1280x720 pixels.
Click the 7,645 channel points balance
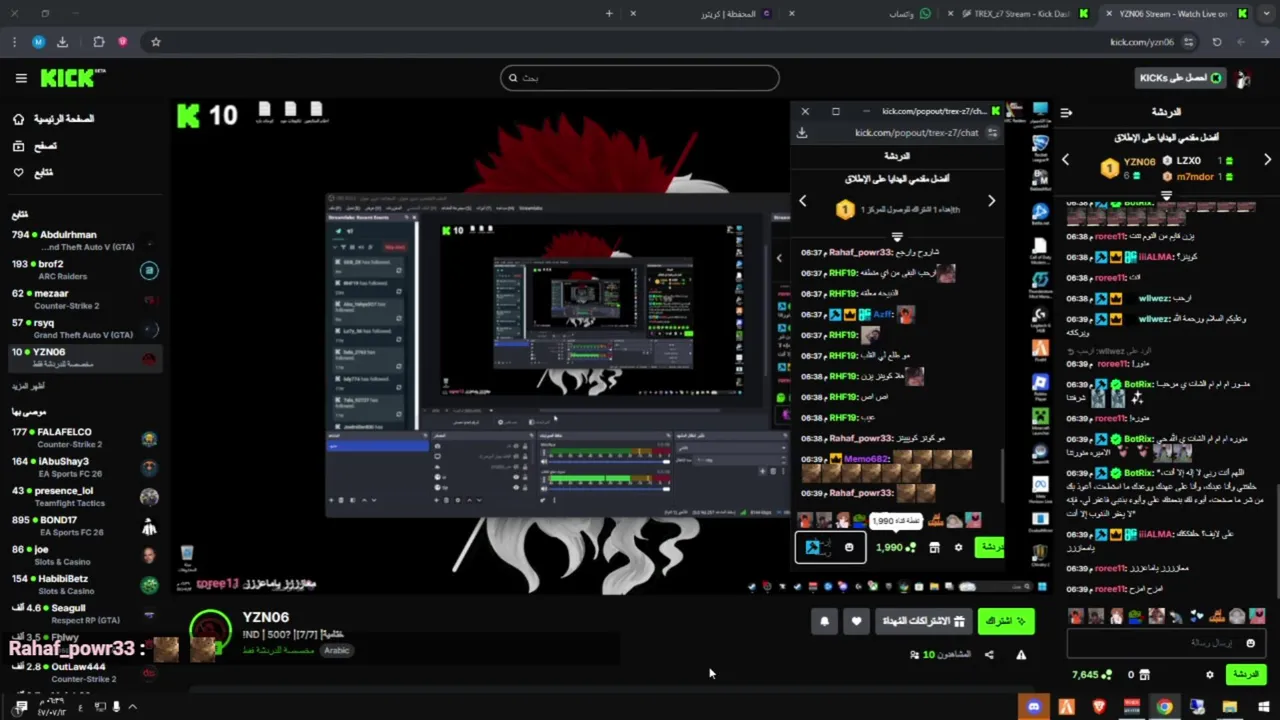pos(1091,675)
